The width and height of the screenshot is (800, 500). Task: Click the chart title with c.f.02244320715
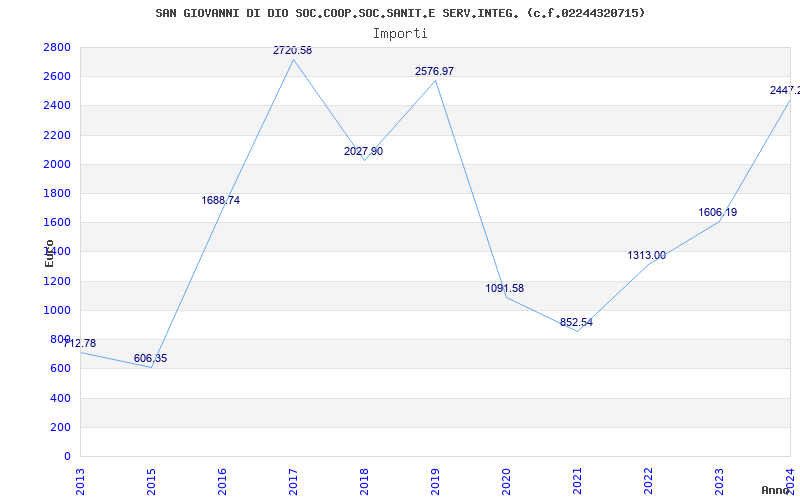coord(400,13)
